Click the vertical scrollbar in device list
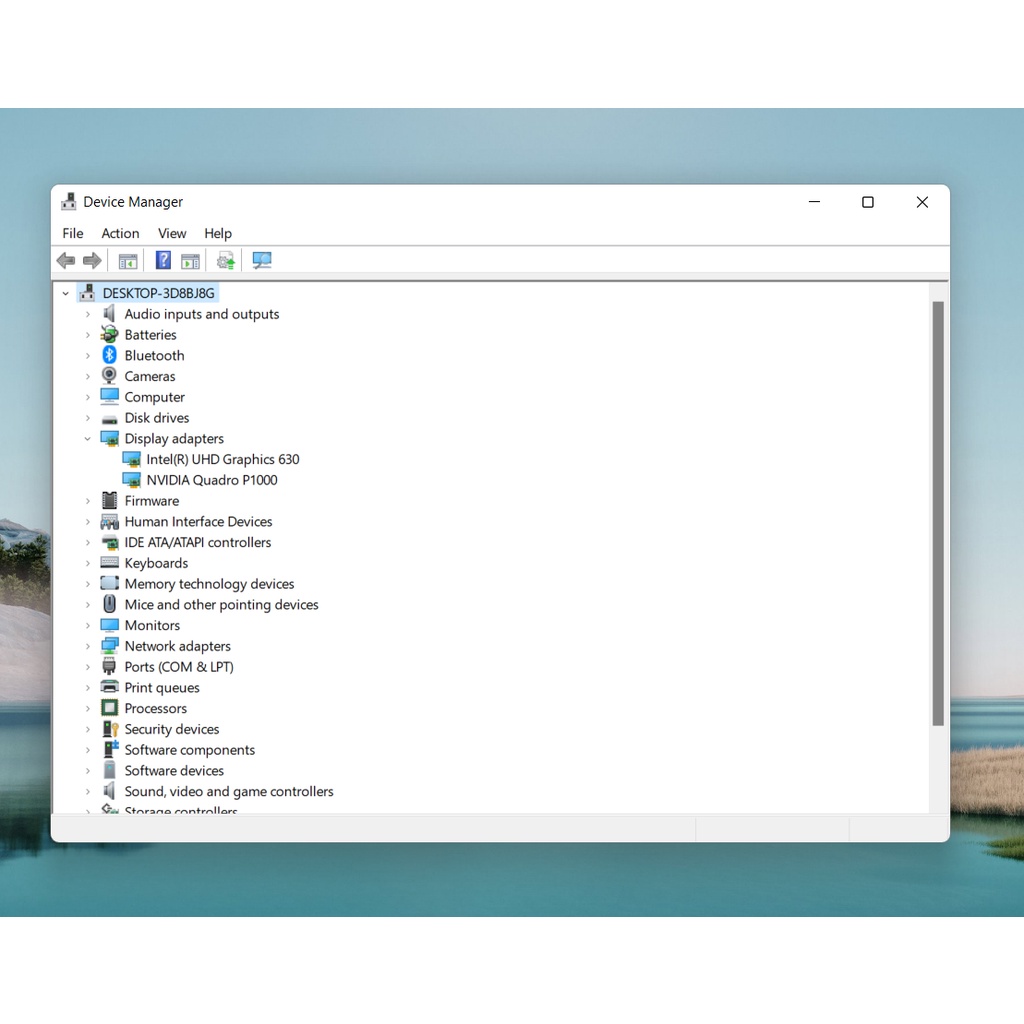1024x1024 pixels. (x=938, y=512)
